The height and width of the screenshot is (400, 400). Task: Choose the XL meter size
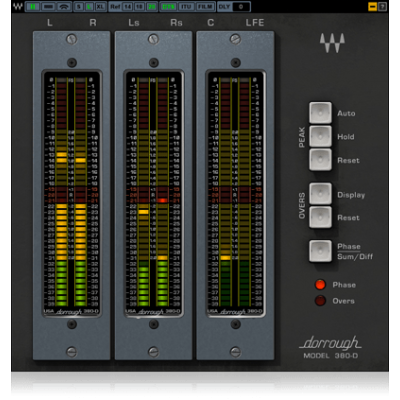point(100,6)
